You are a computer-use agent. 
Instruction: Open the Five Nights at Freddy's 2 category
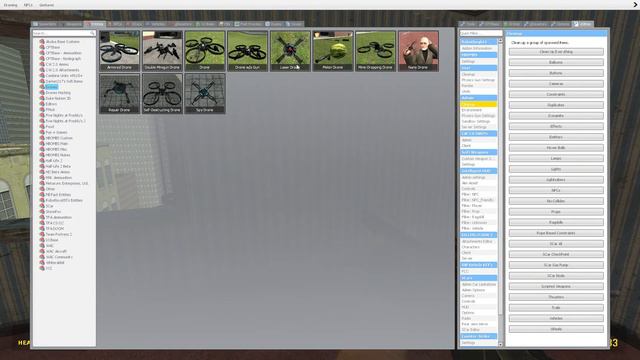coord(65,121)
